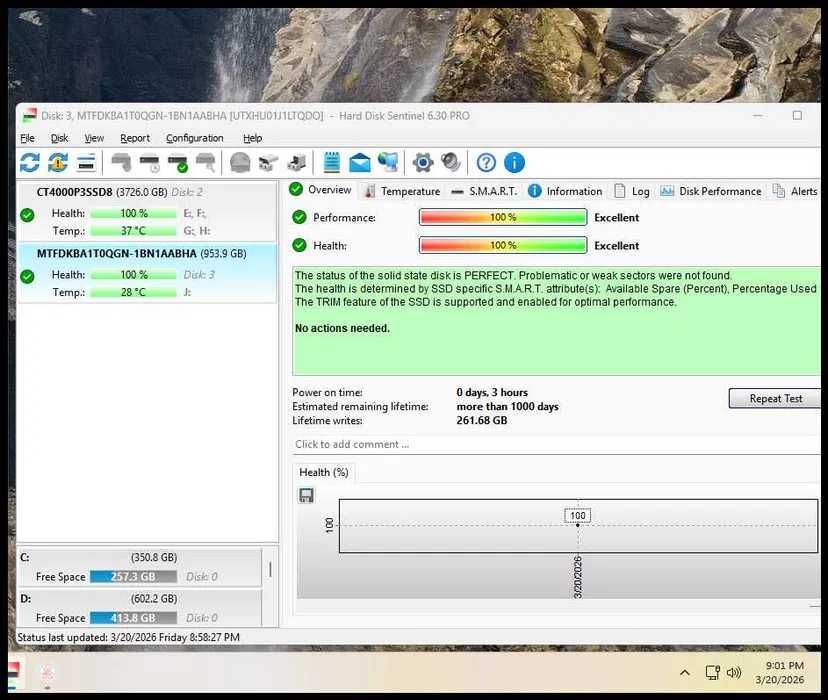828x700 pixels.
Task: Click the Performance 100 % gradient bar
Action: pyautogui.click(x=503, y=217)
